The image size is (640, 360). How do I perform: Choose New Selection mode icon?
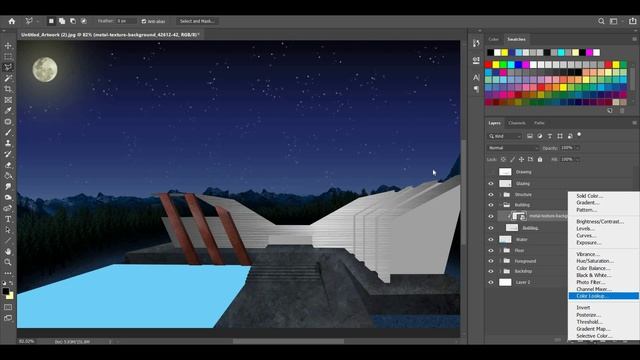click(x=51, y=21)
